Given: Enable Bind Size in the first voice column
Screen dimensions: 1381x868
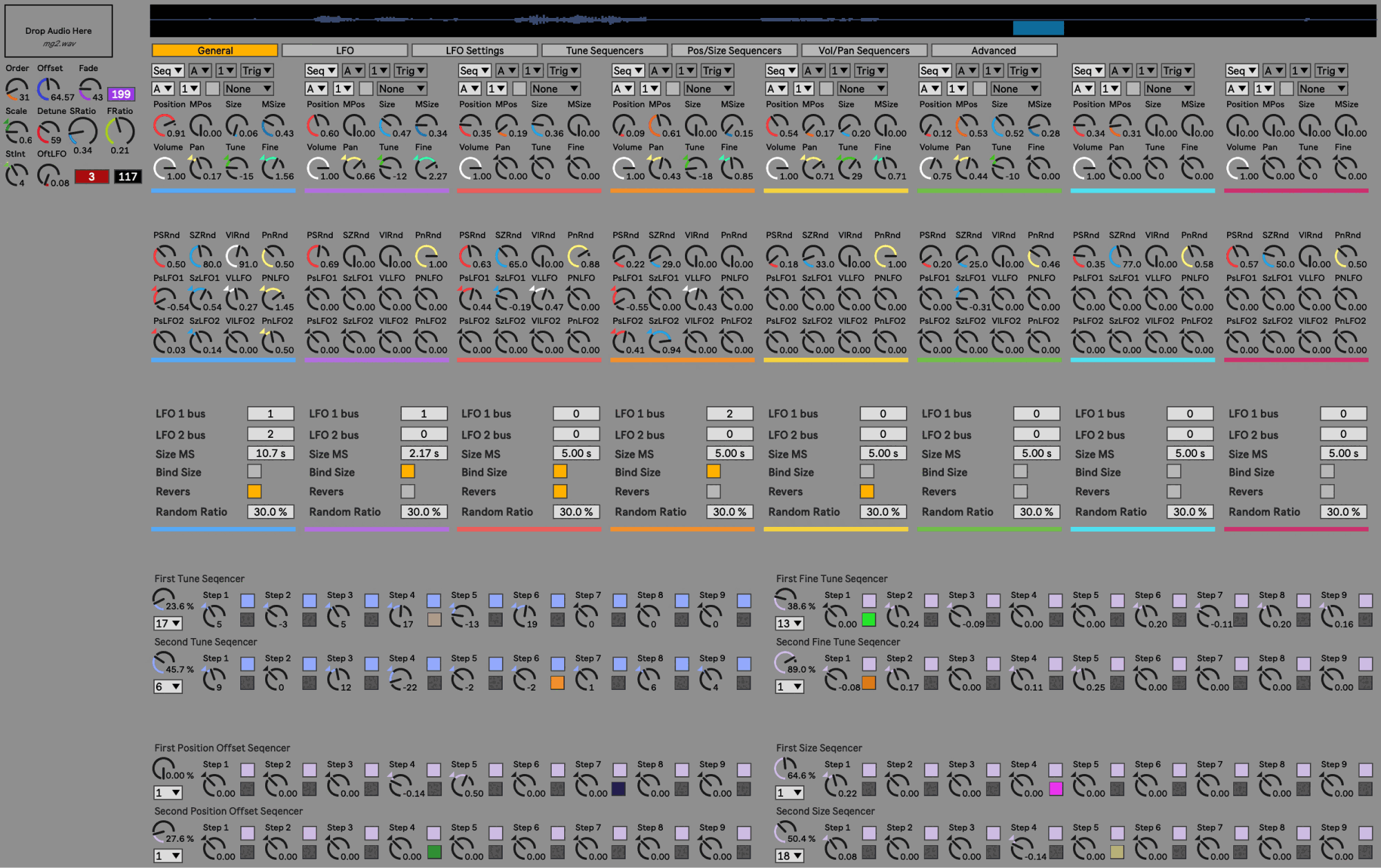Looking at the screenshot, I should coord(255,471).
